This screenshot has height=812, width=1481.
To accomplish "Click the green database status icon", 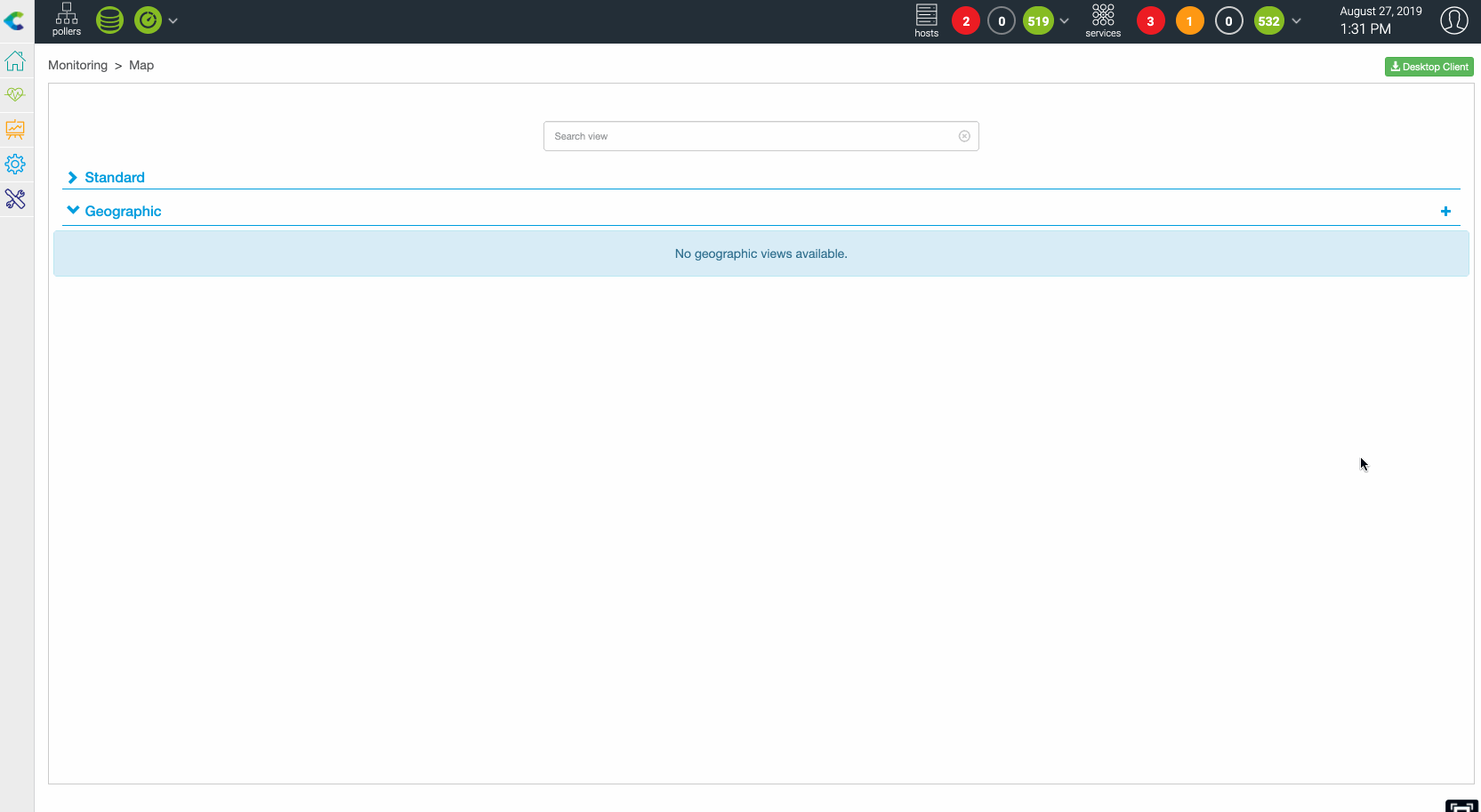I will [109, 20].
